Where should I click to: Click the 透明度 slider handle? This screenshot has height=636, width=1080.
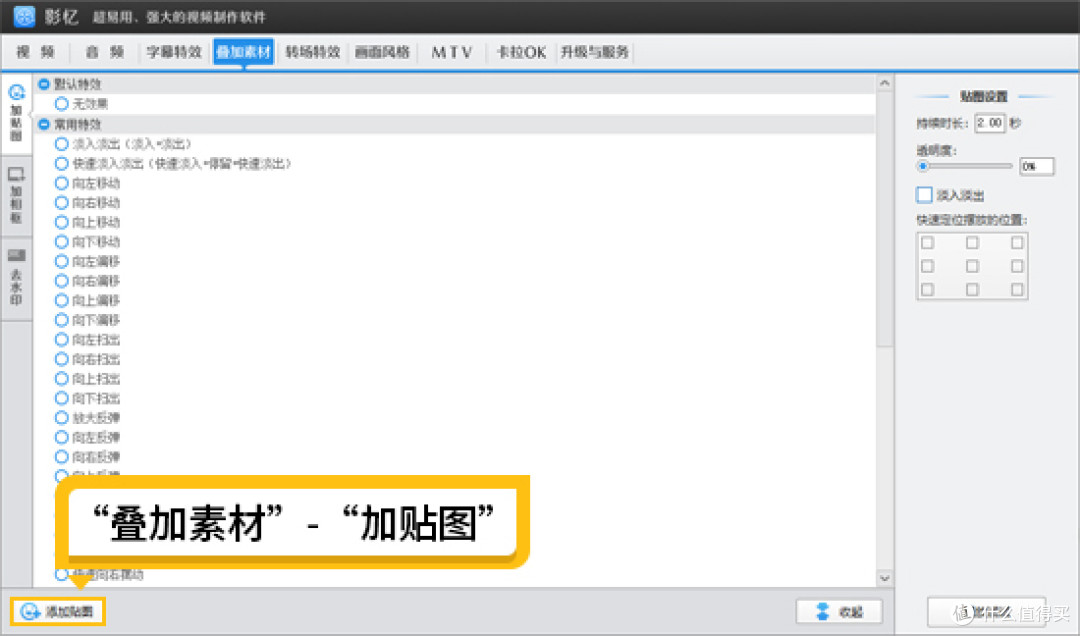tap(923, 166)
